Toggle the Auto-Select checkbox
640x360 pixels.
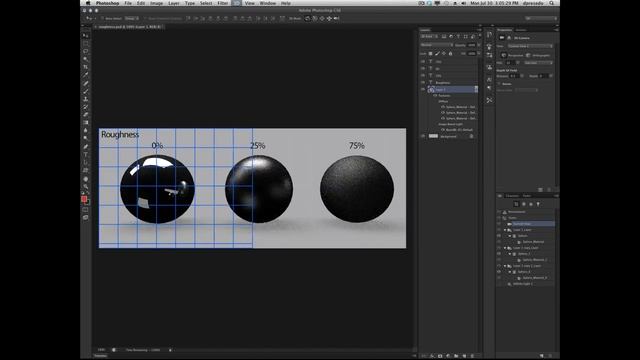(x=102, y=18)
